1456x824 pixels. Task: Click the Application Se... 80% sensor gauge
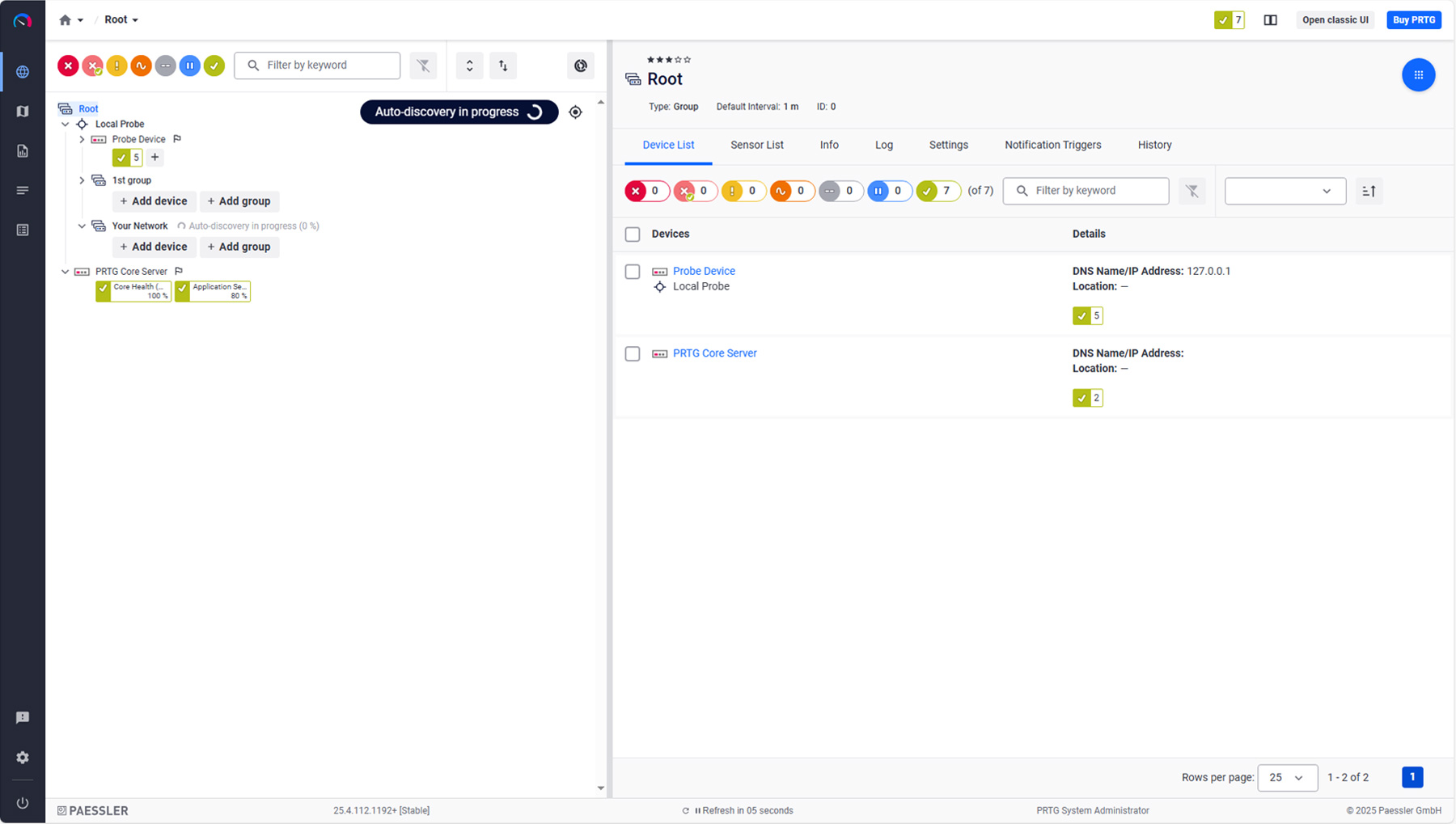pyautogui.click(x=213, y=291)
